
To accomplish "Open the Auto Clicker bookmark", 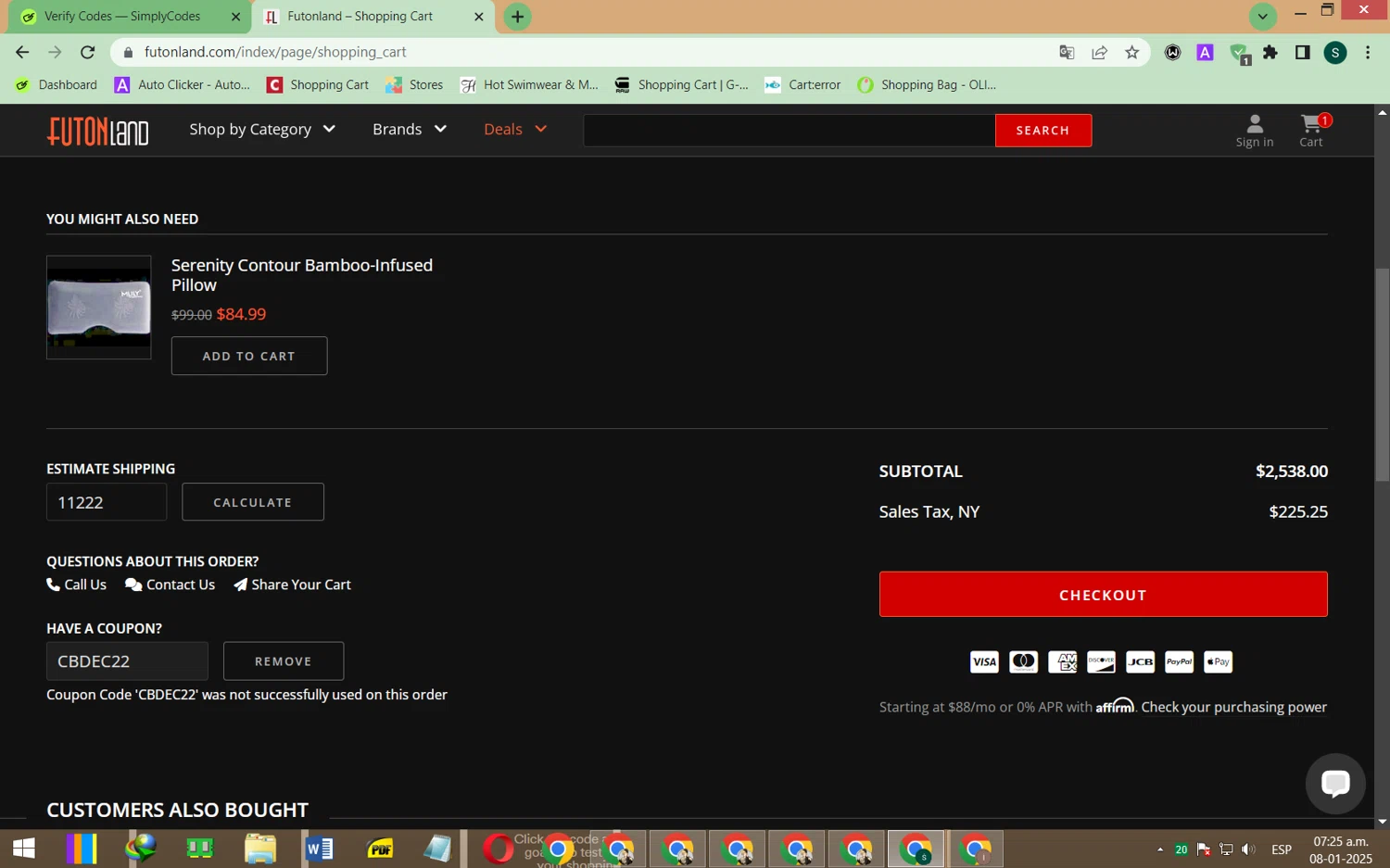I will 183,85.
